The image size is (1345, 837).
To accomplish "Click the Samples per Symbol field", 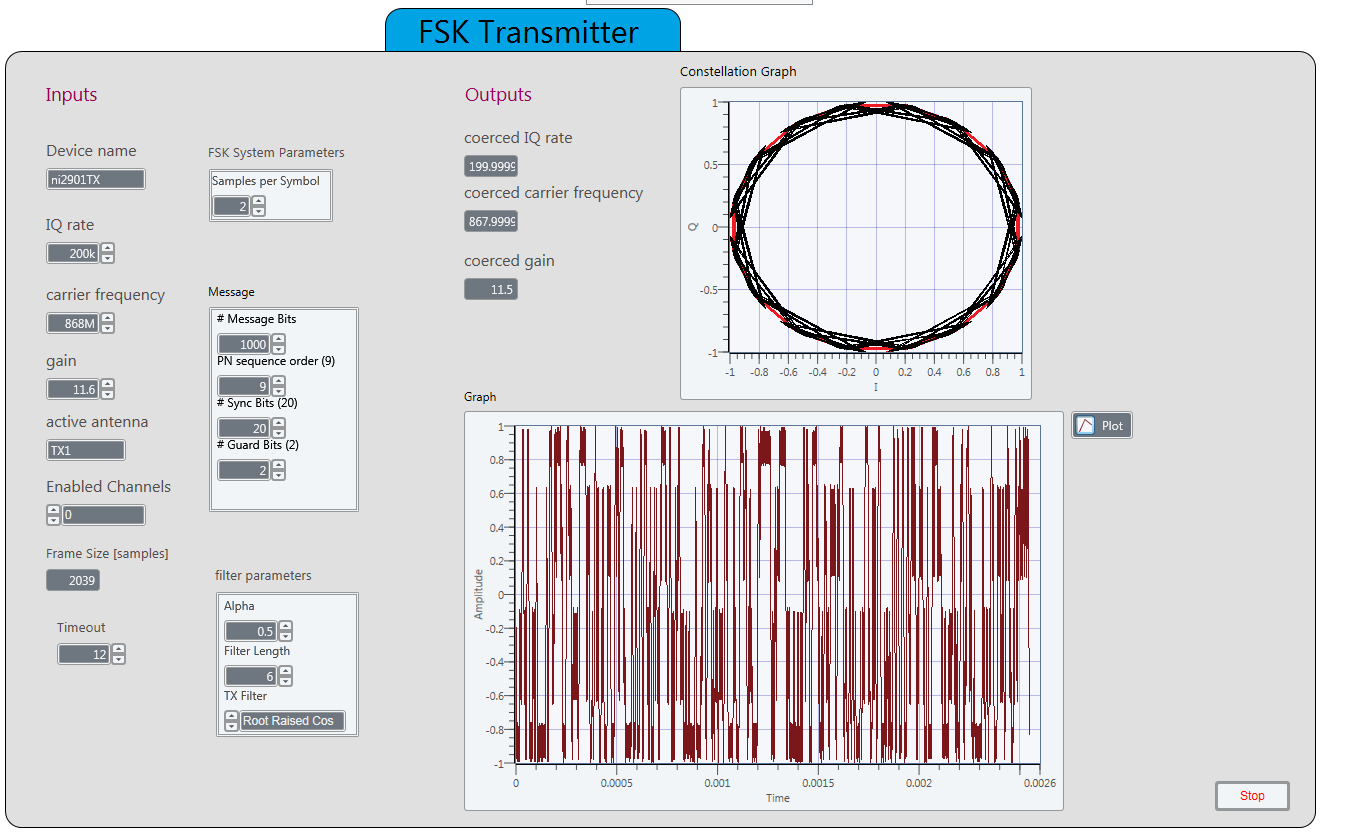I will click(231, 206).
